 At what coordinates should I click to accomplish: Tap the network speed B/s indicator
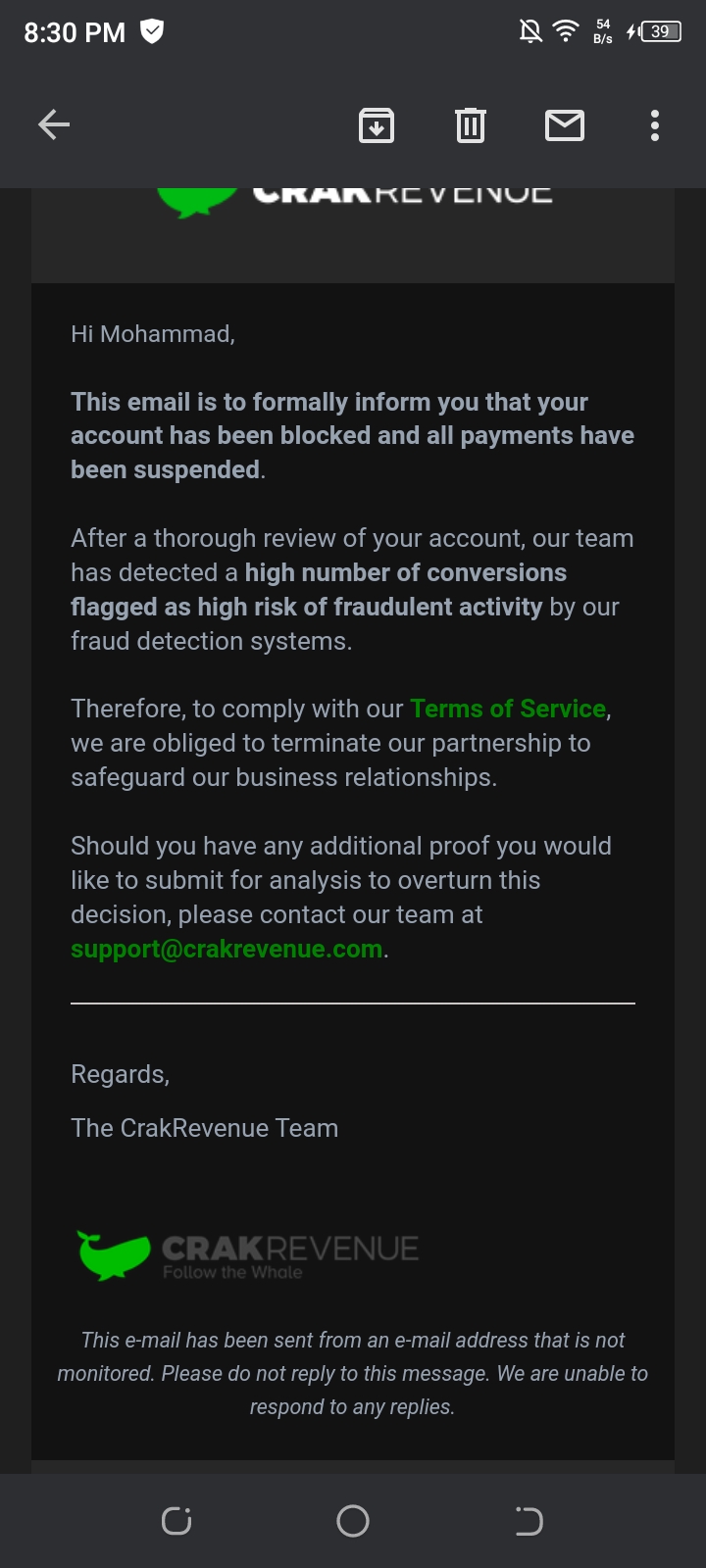pyautogui.click(x=603, y=31)
